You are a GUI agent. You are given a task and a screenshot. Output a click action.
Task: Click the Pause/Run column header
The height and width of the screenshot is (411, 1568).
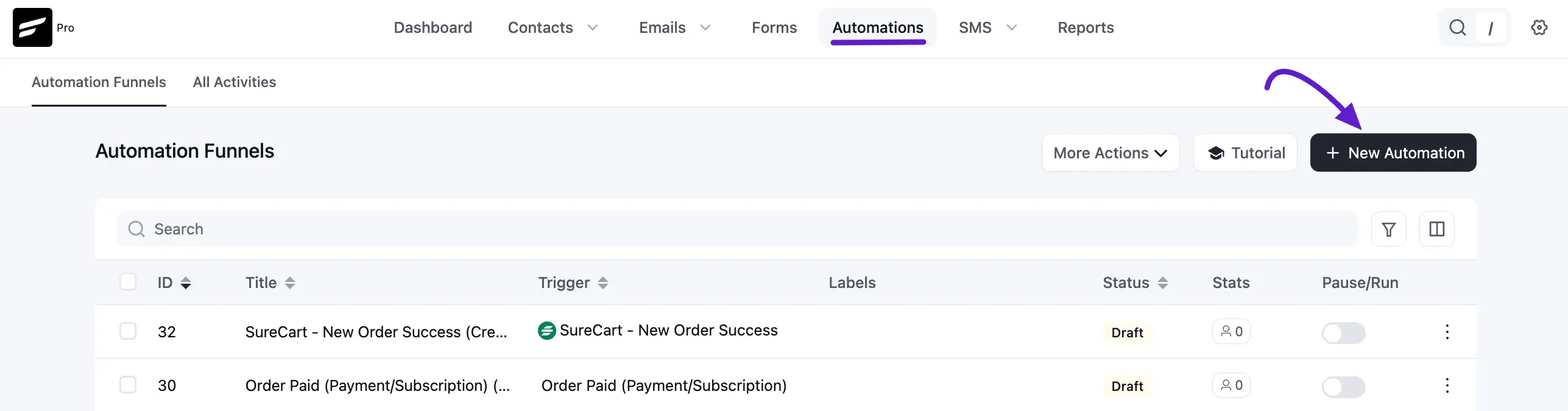1360,283
